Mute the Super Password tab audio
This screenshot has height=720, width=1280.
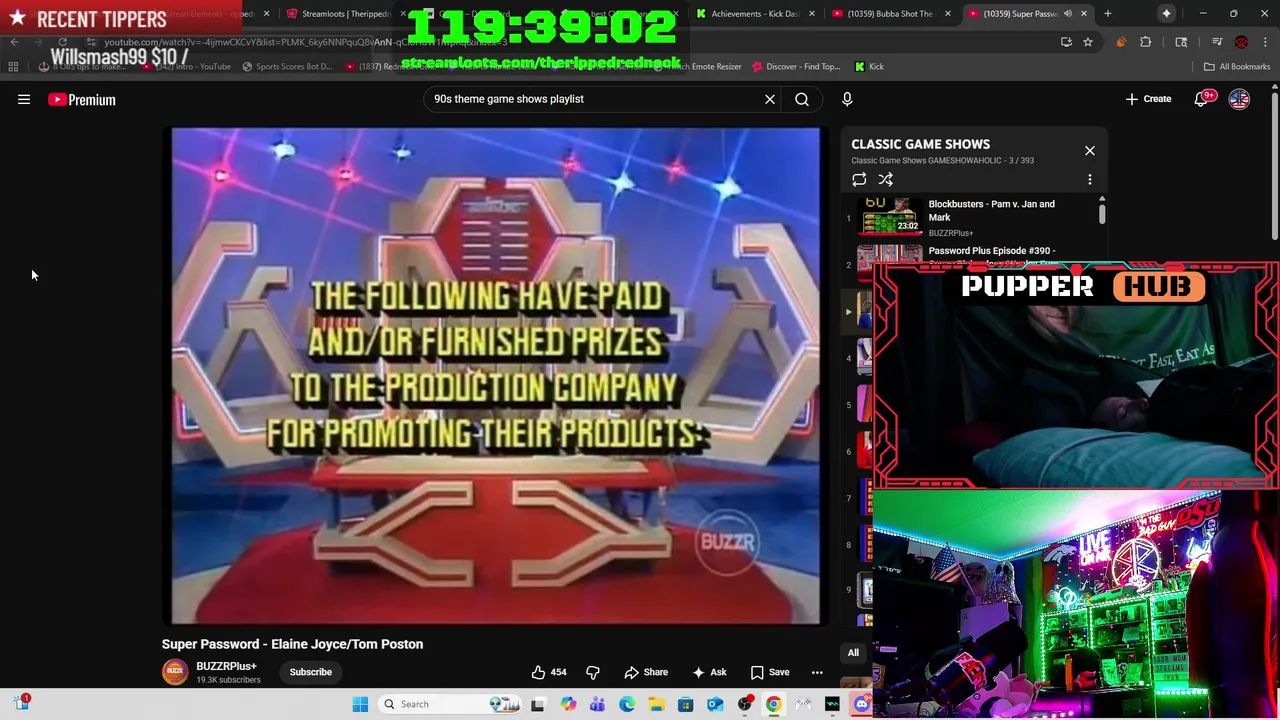pyautogui.click(x=1068, y=14)
